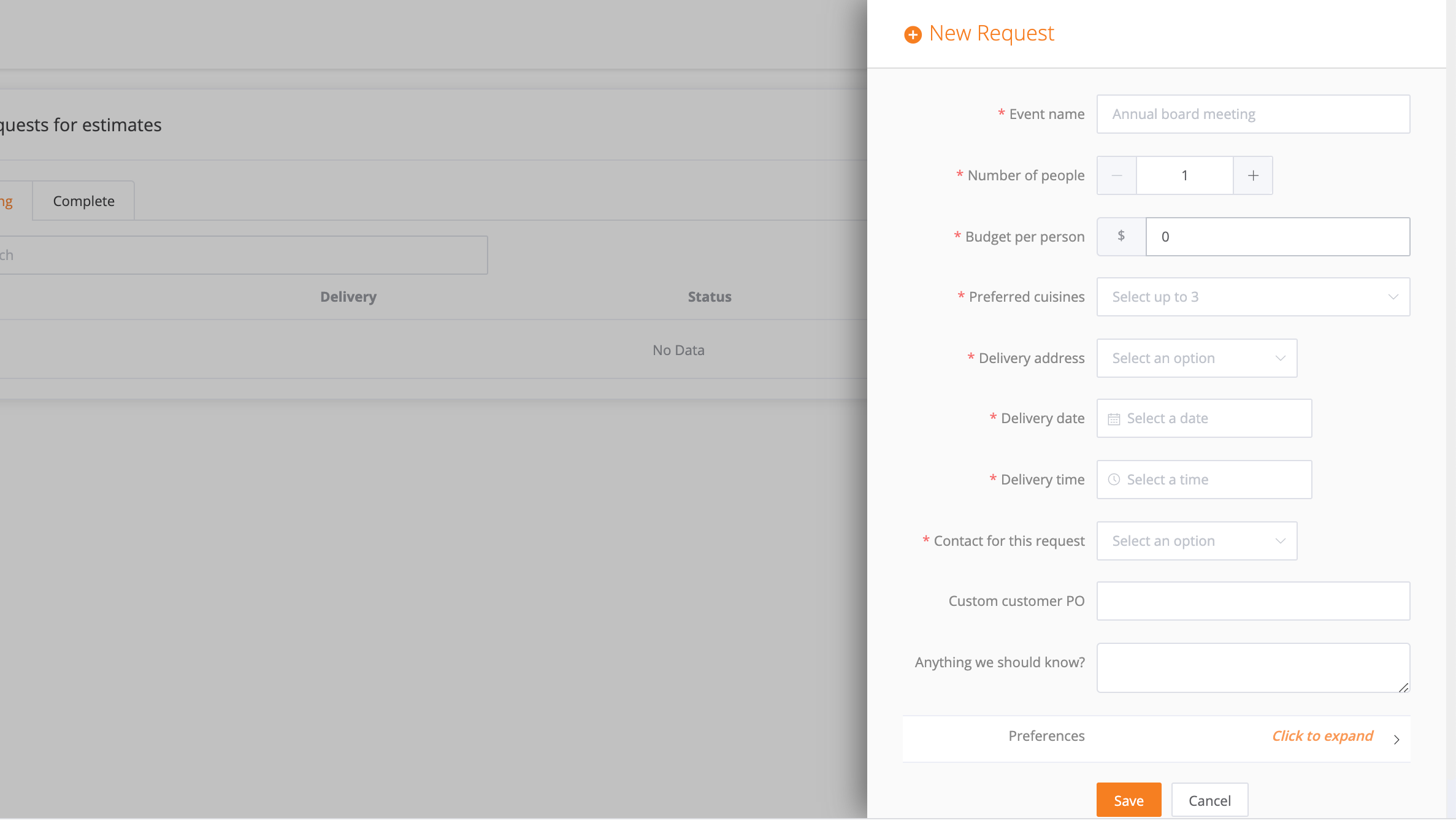Open the Delivery address dropdown

1196,358
